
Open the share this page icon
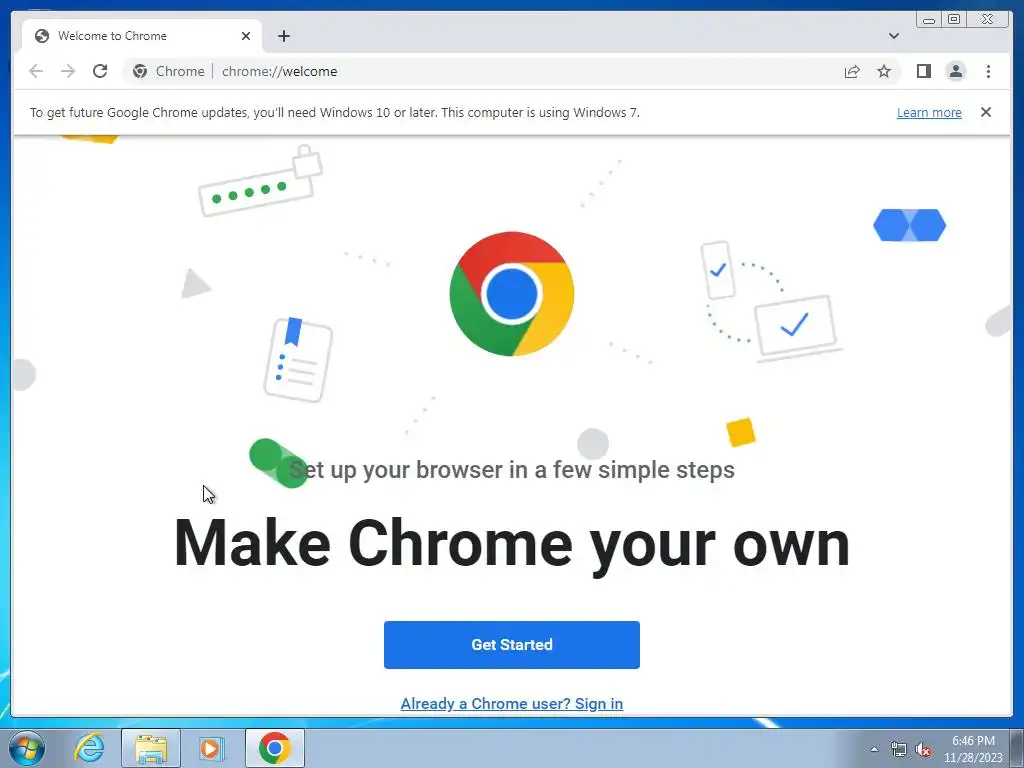click(x=852, y=71)
